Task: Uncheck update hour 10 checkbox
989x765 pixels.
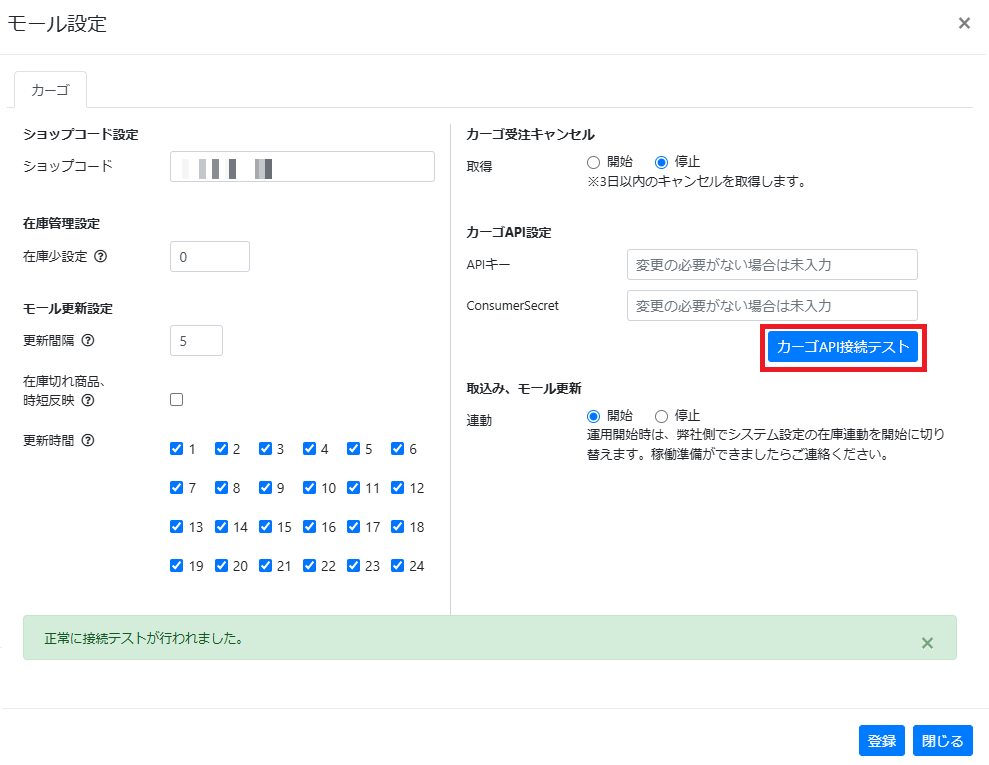Action: [x=309, y=488]
